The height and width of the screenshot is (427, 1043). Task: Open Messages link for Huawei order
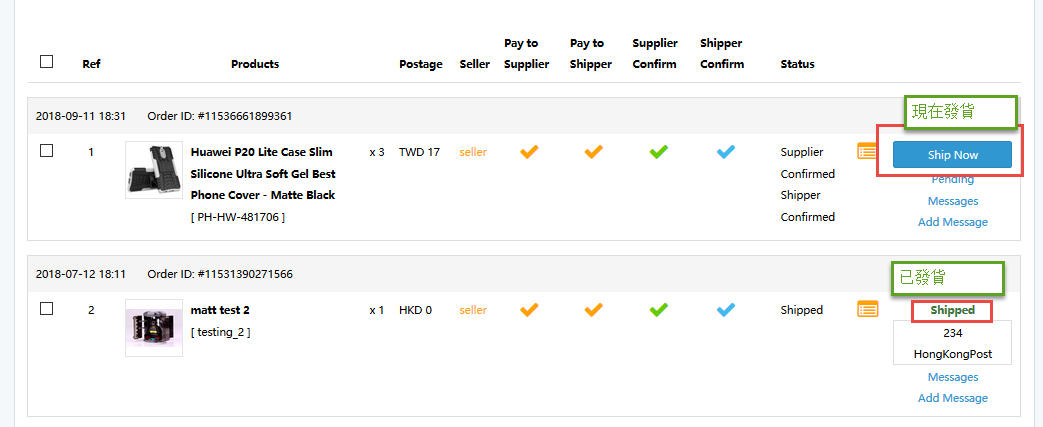[x=953, y=201]
